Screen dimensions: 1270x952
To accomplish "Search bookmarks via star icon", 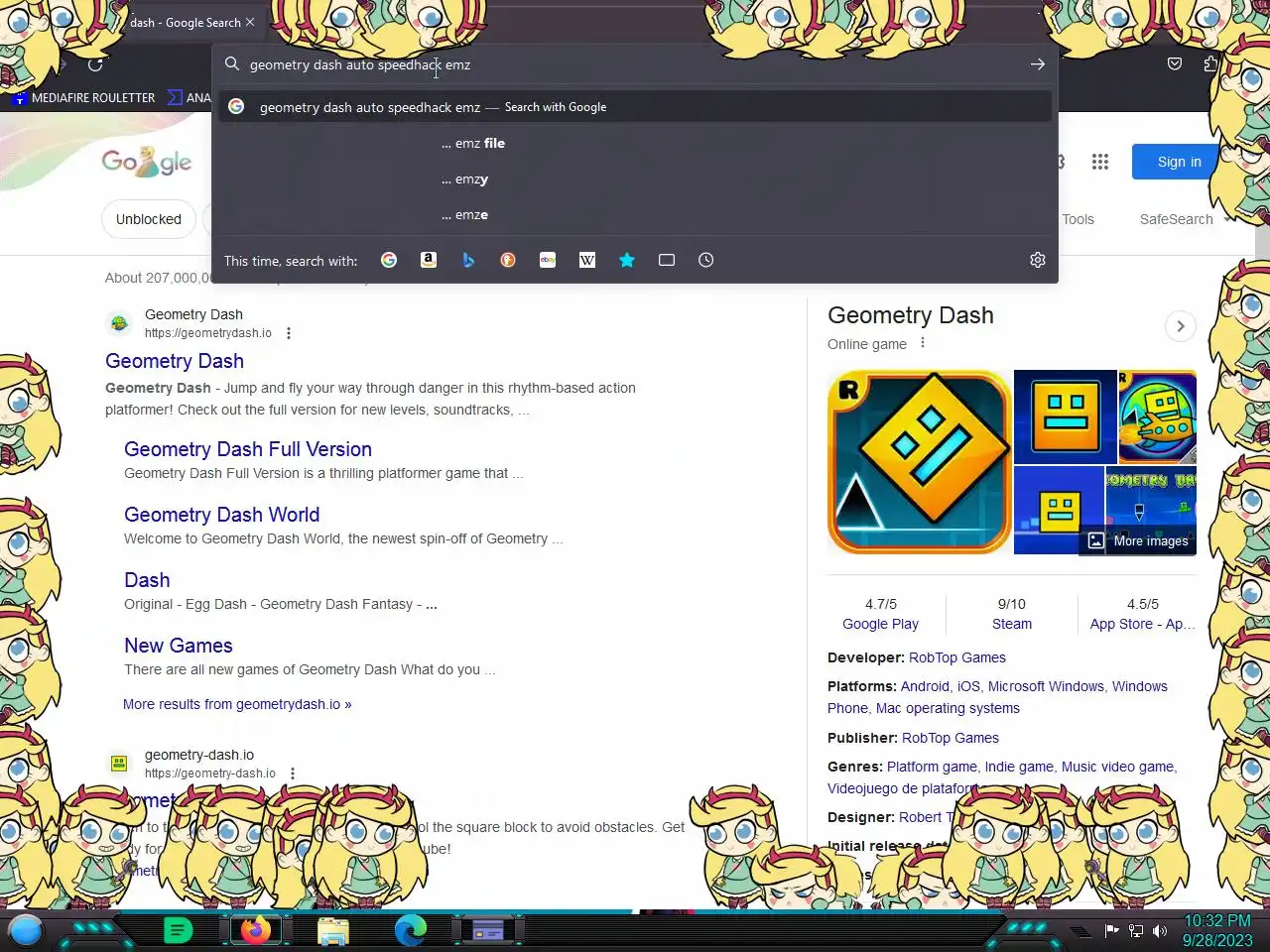I will coord(627,260).
